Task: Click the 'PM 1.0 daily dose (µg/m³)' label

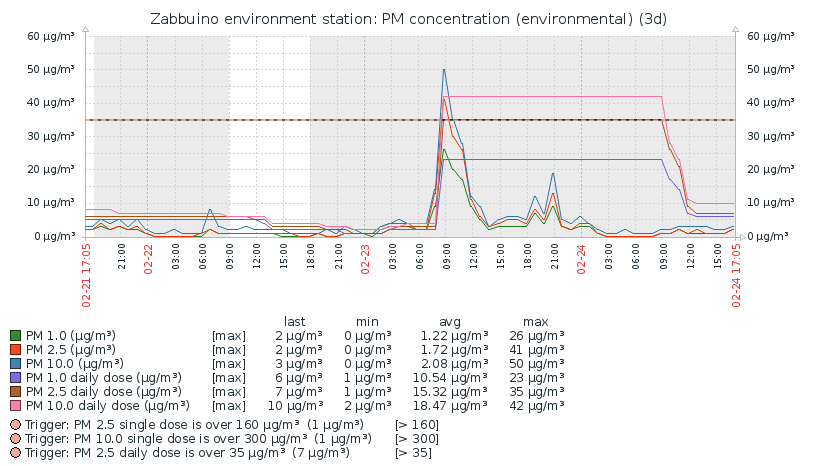Action: click(x=104, y=378)
